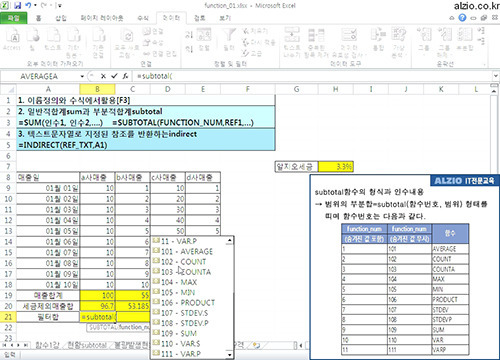The width and height of the screenshot is (500, 360).
Task: Switch to the Home ribbon tab
Action: pyautogui.click(x=38, y=18)
